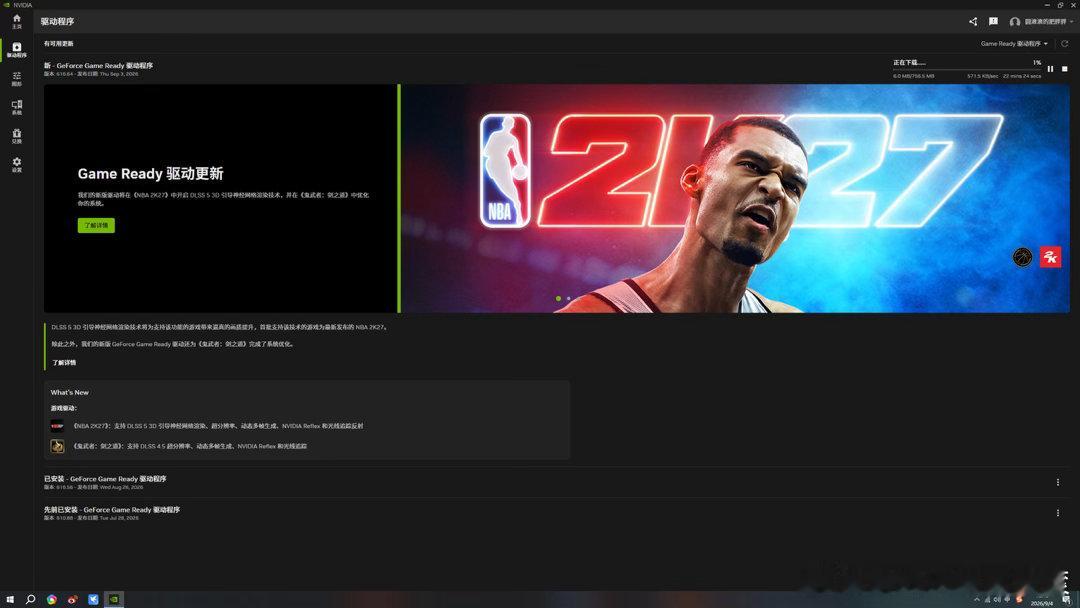Click the NBA 2K27 DLSS What's New entry text
The image size is (1080, 608).
(218, 426)
